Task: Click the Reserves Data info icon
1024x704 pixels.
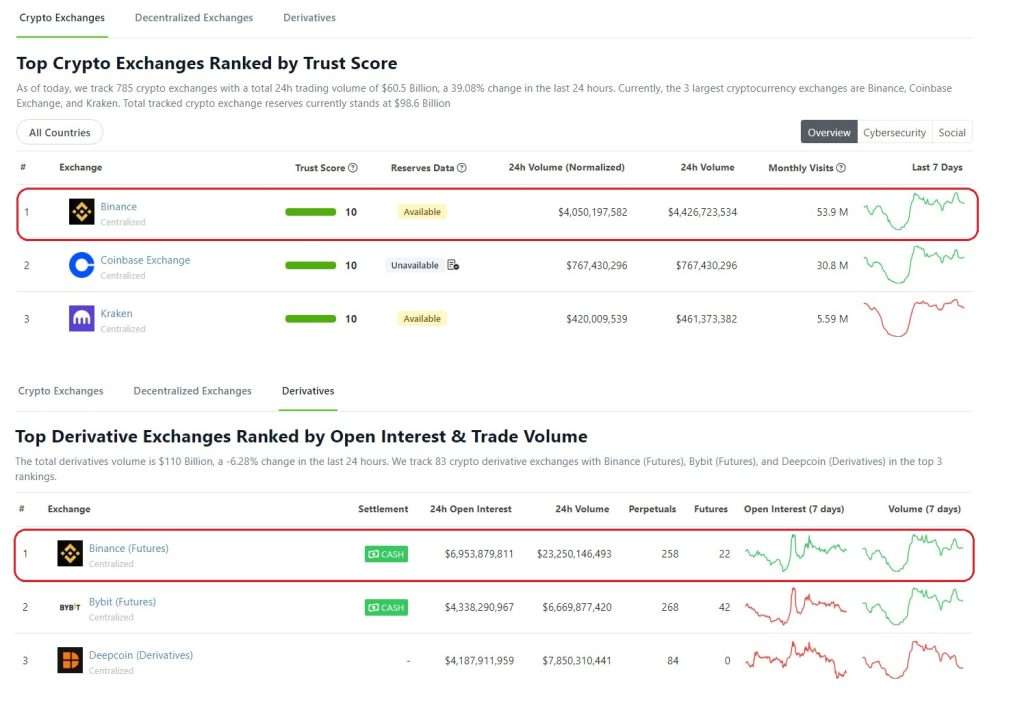Action: click(x=462, y=168)
